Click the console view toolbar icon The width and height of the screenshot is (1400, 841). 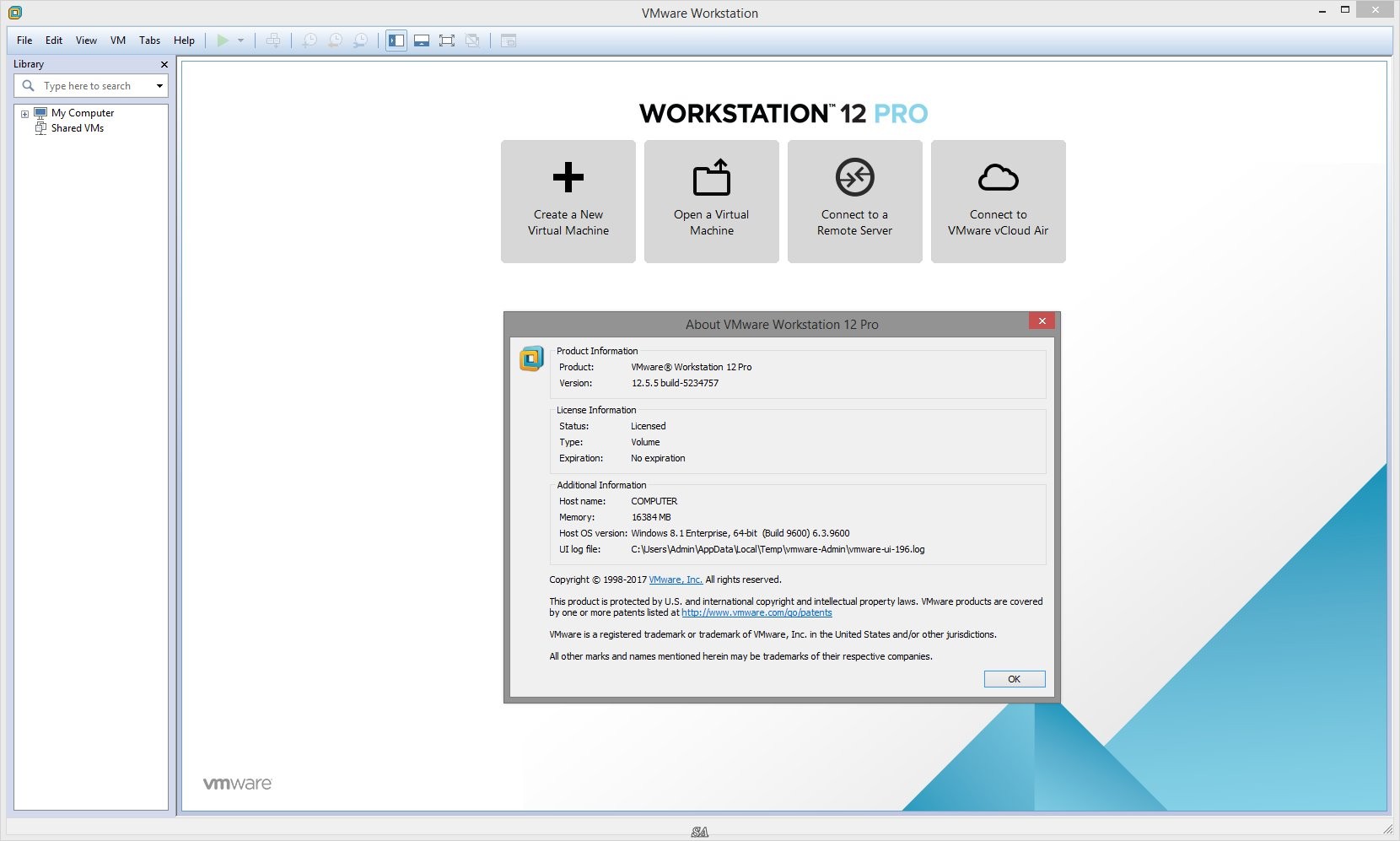tap(508, 40)
